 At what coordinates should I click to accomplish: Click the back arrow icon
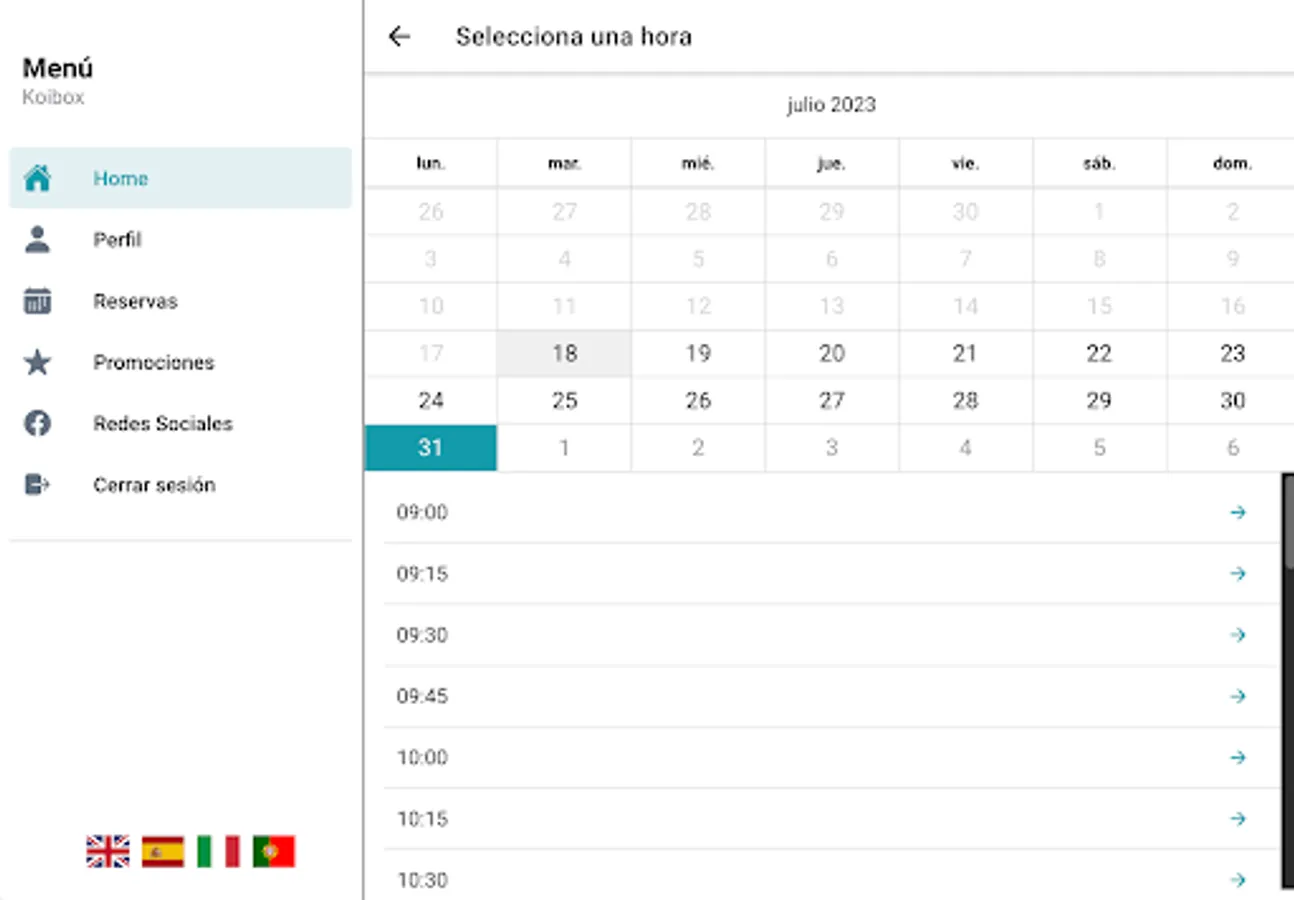pyautogui.click(x=399, y=37)
